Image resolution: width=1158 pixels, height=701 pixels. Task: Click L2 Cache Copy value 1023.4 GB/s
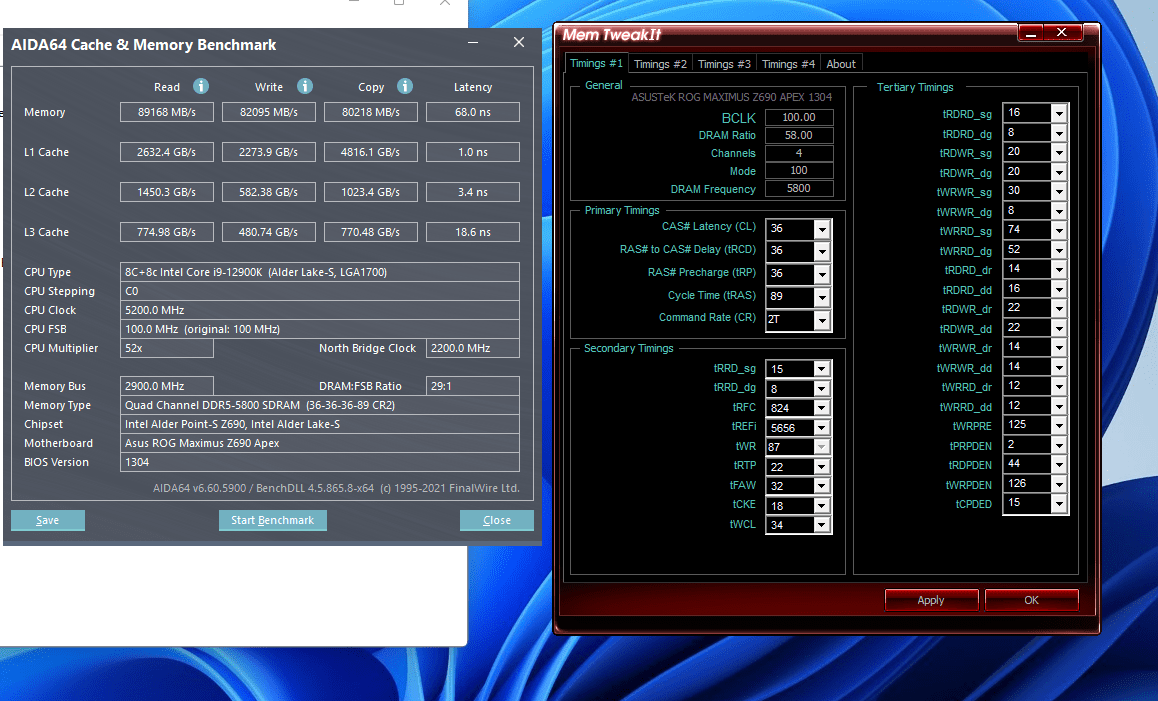pyautogui.click(x=371, y=192)
